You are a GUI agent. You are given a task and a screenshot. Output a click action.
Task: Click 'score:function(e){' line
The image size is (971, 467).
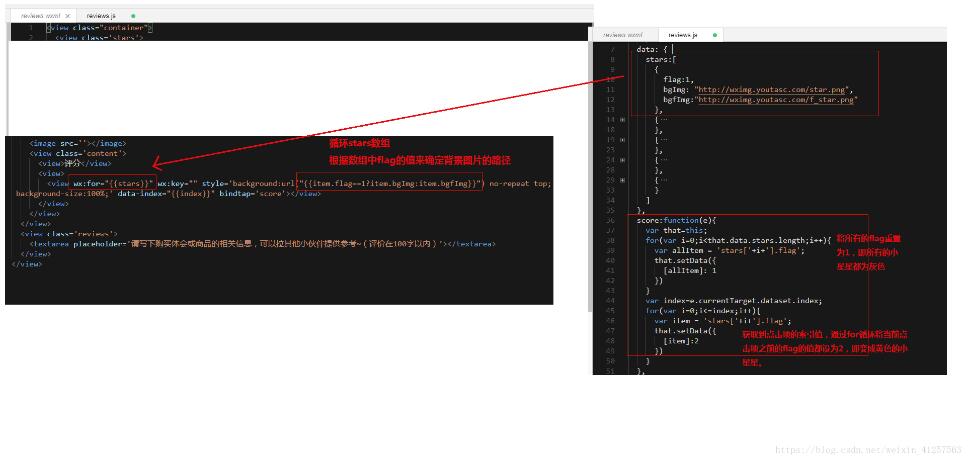676,220
